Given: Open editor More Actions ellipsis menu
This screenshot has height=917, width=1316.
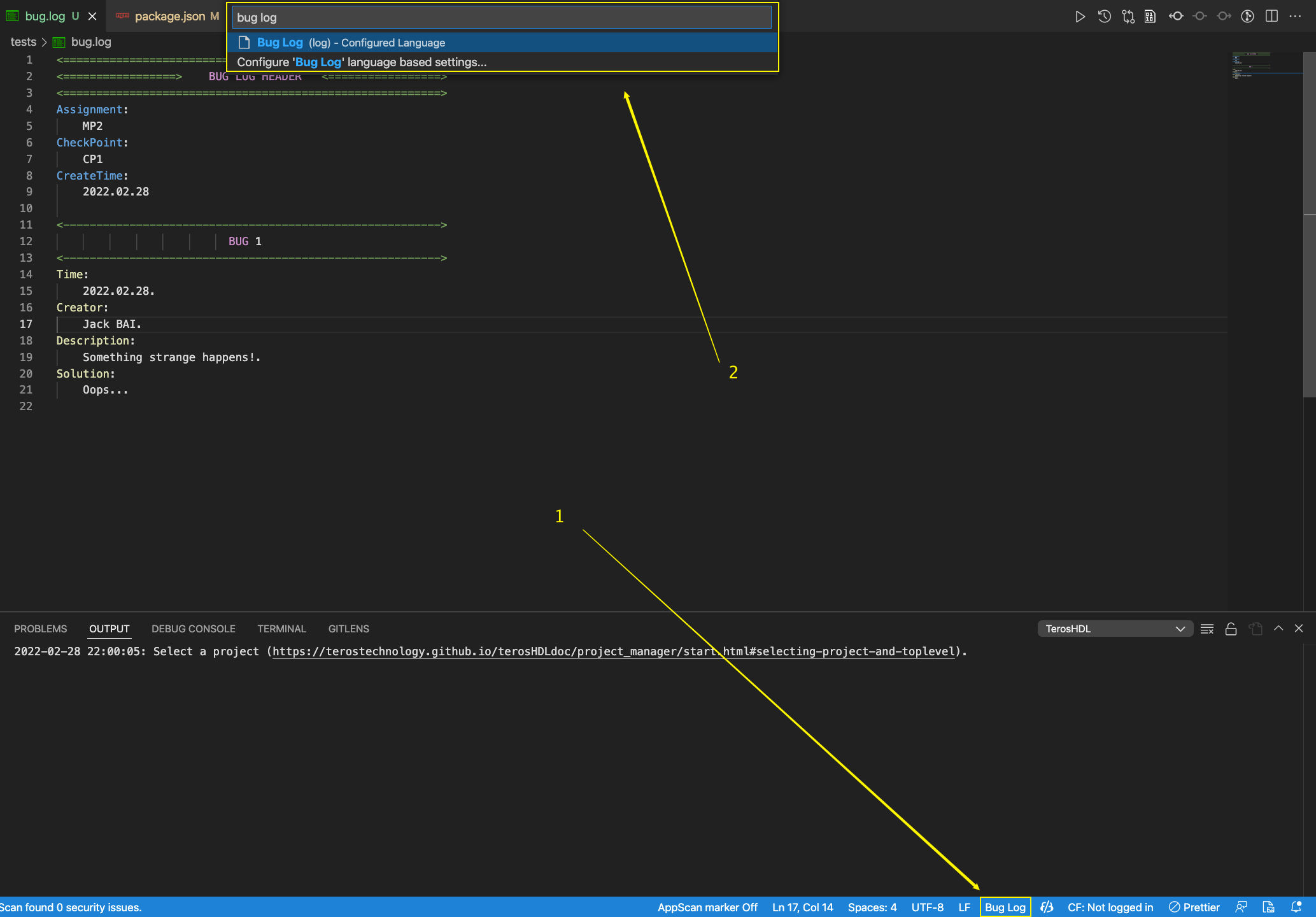Looking at the screenshot, I should click(1295, 17).
